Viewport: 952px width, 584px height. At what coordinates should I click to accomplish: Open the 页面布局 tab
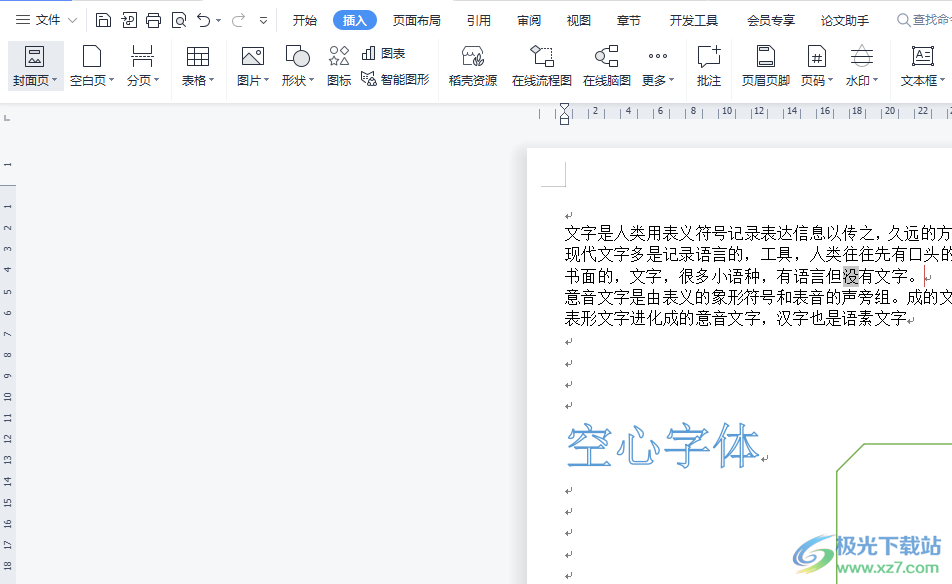tap(416, 21)
